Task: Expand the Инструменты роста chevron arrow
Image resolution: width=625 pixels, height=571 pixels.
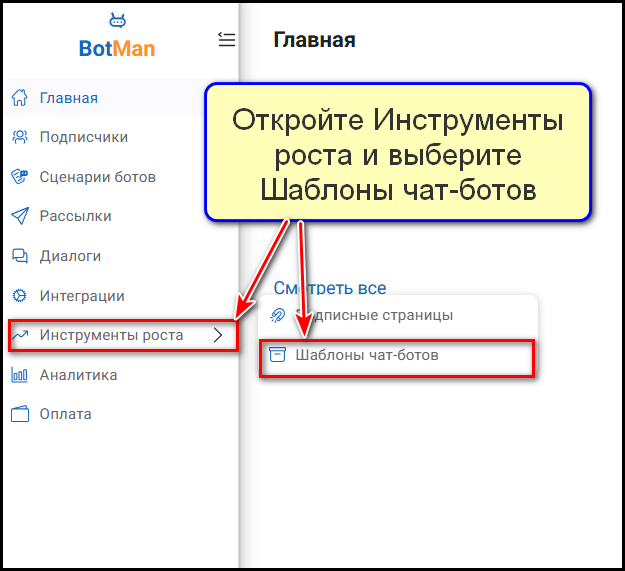Action: (x=219, y=336)
